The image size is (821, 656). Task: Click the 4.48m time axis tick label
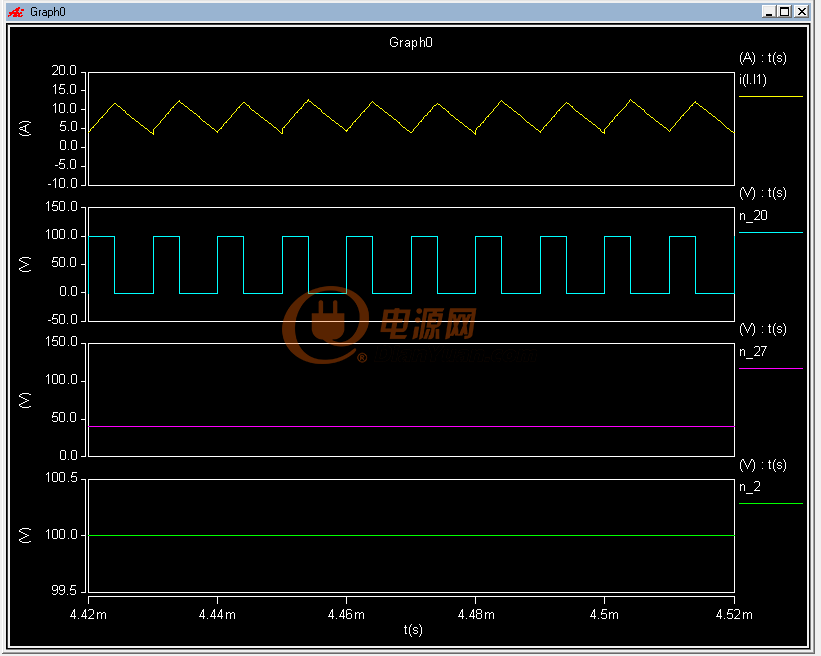click(x=475, y=614)
